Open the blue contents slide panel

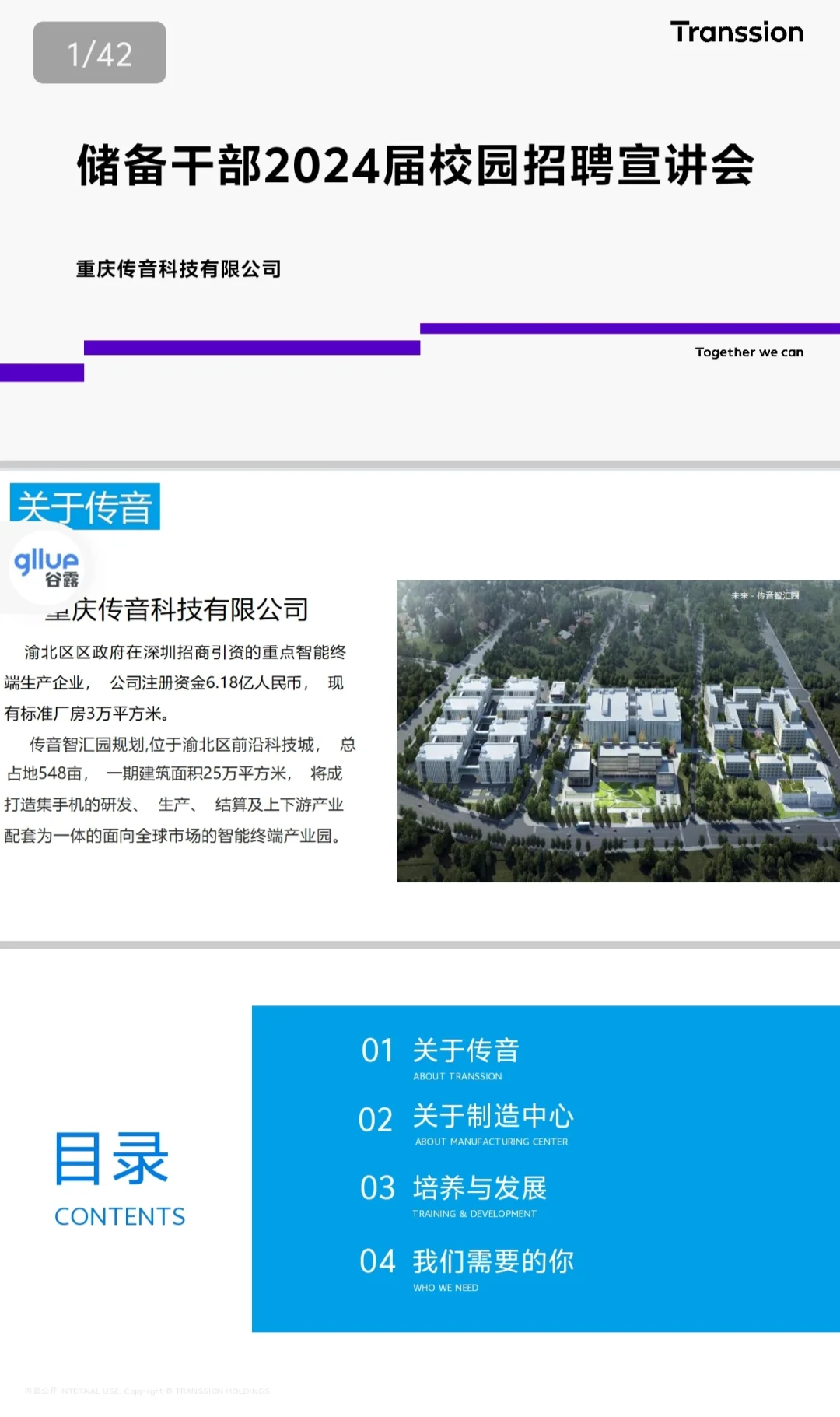pos(546,1169)
